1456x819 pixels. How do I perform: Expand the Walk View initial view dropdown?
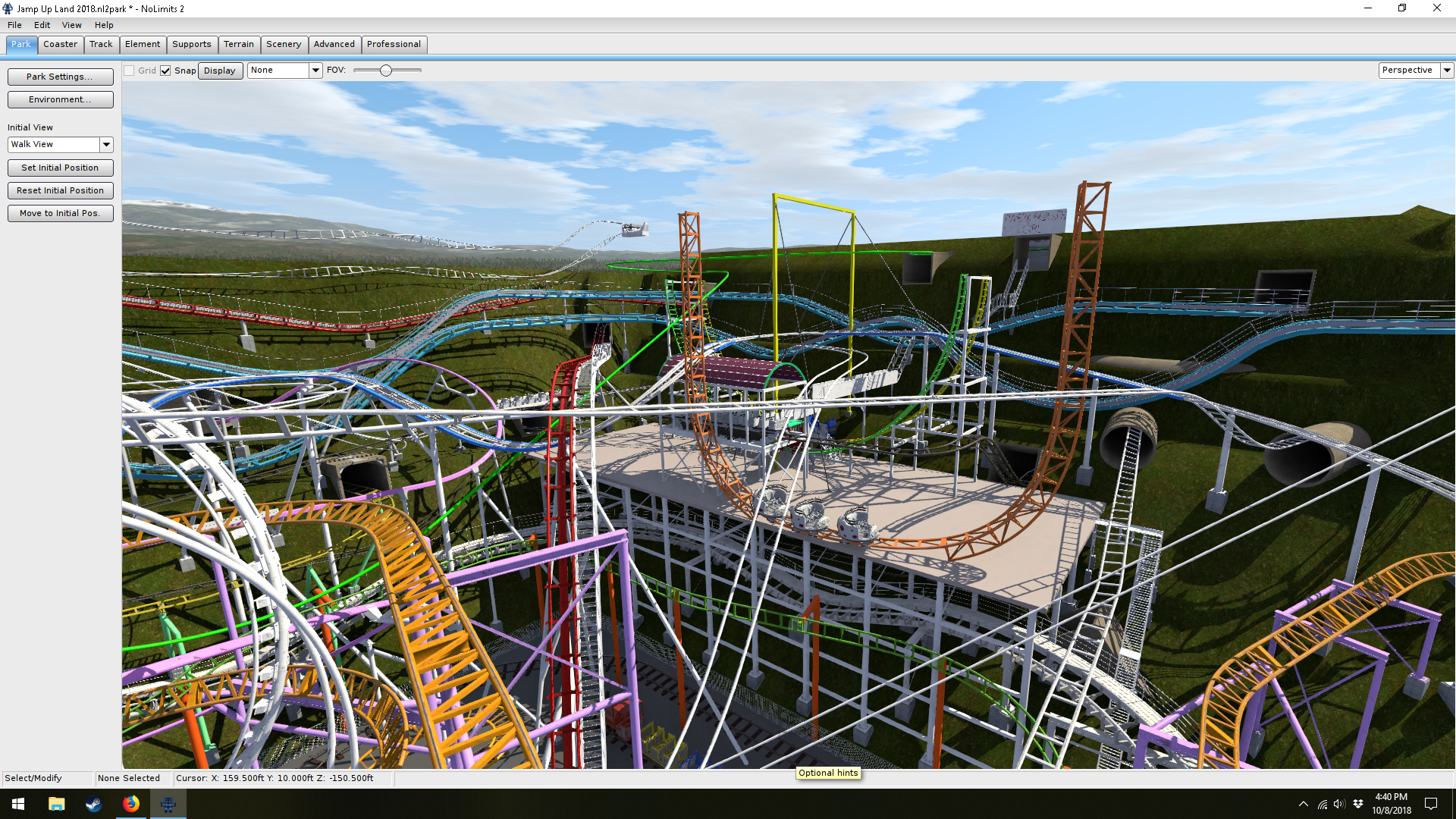point(106,144)
